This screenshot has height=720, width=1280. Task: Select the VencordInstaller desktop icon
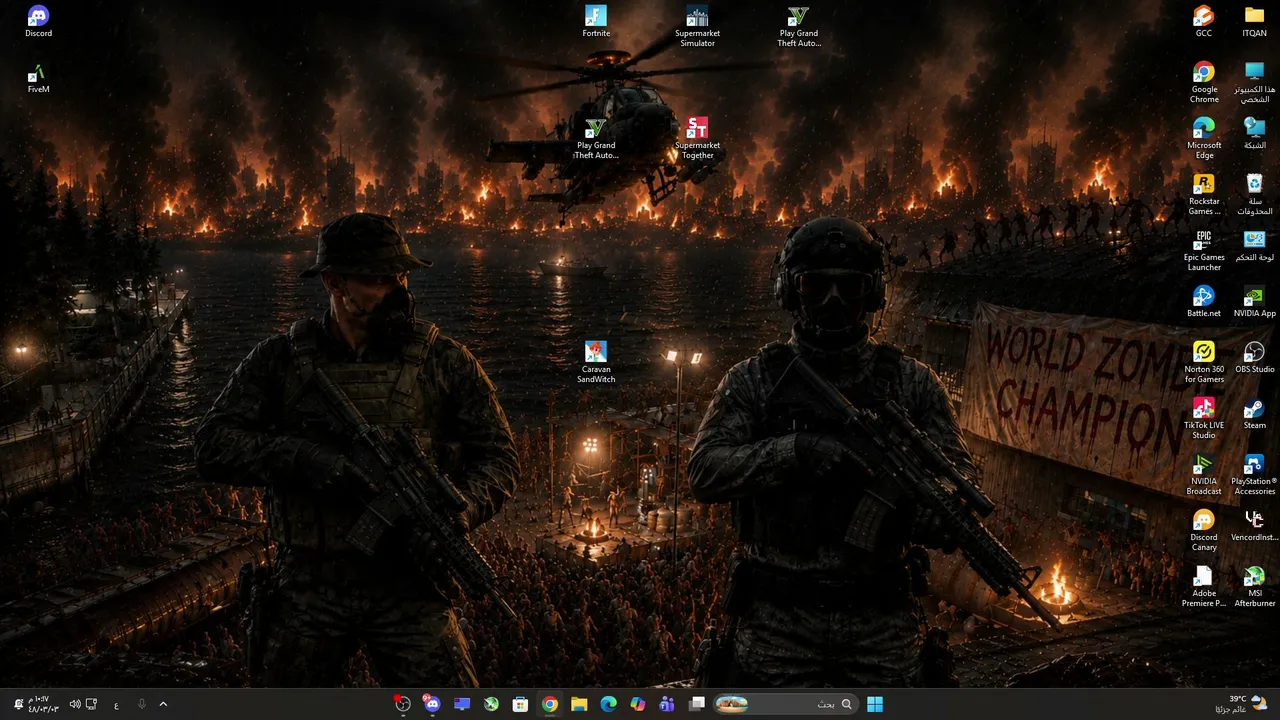tap(1254, 526)
